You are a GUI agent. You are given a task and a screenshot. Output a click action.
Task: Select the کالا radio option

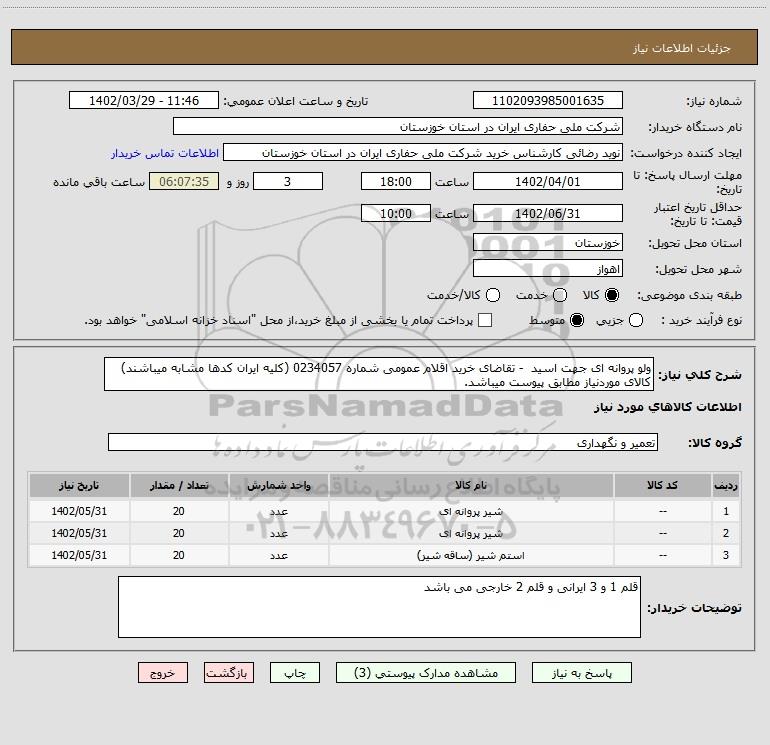612,295
